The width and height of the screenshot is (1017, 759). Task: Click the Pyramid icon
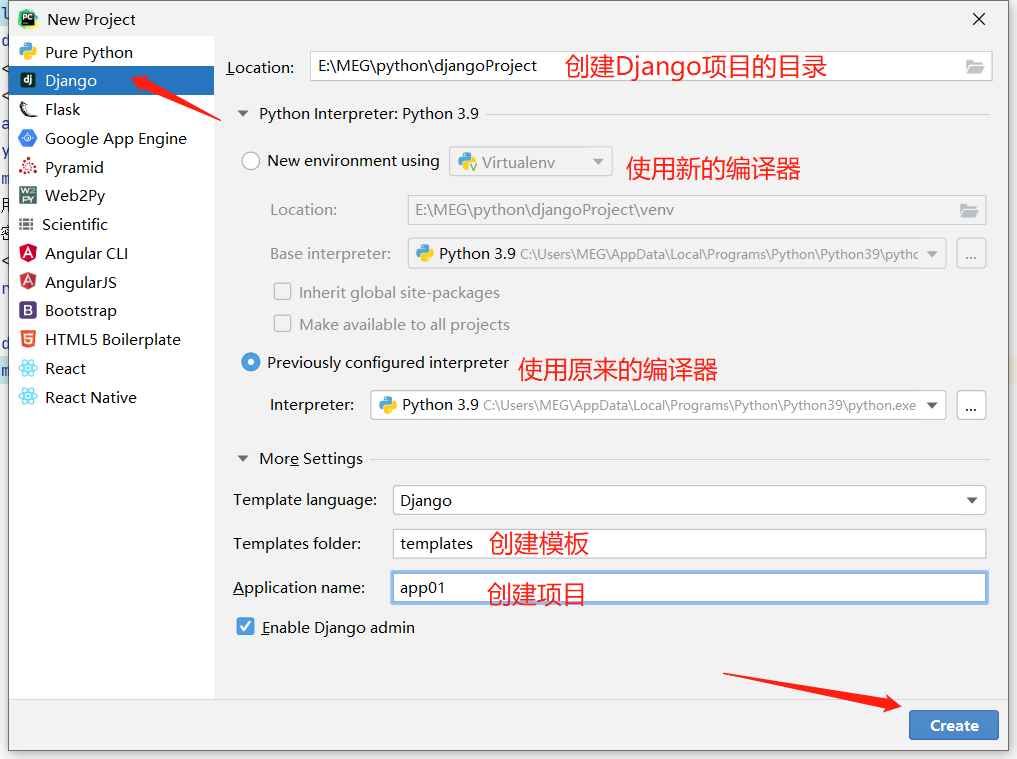(28, 167)
